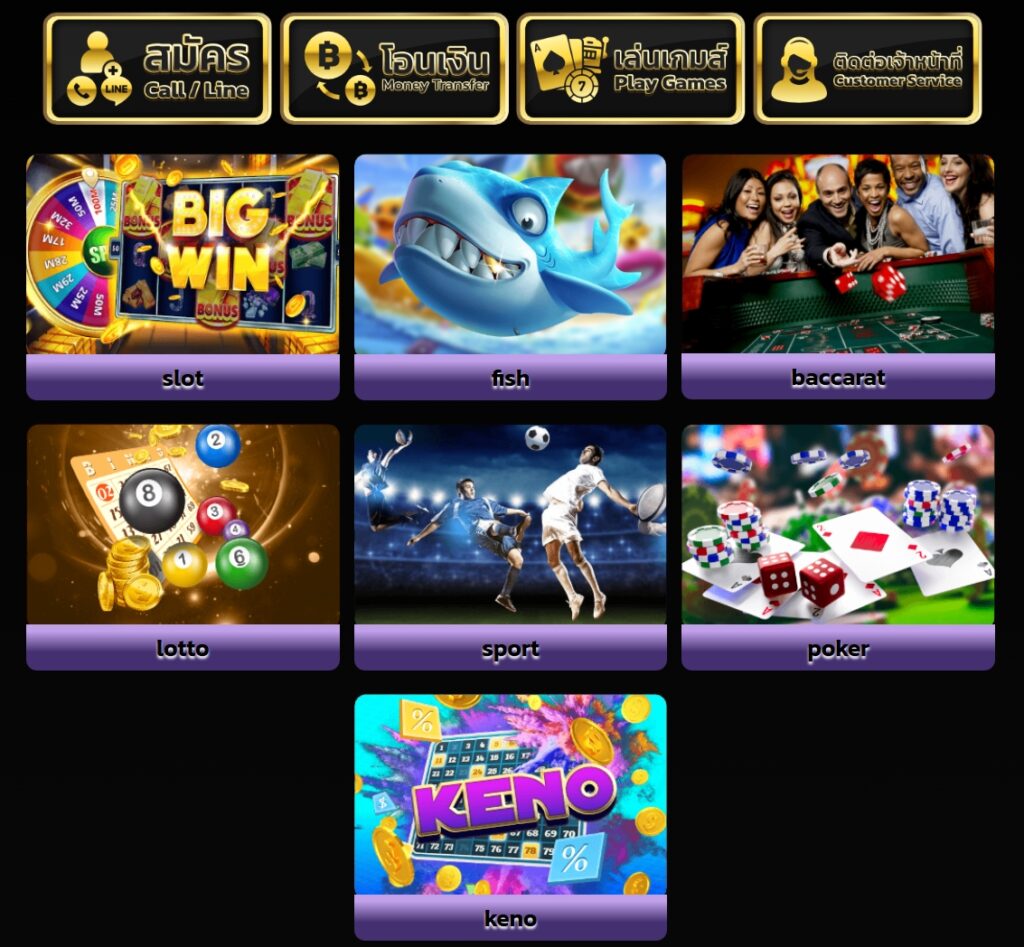Viewport: 1024px width, 947px height.
Task: Open the blue shark fish game image
Action: click(510, 254)
